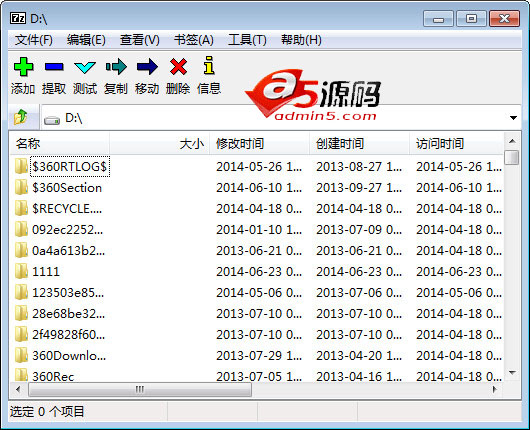Click the Copy (复制) arrow icon
The height and width of the screenshot is (430, 530).
tap(116, 67)
